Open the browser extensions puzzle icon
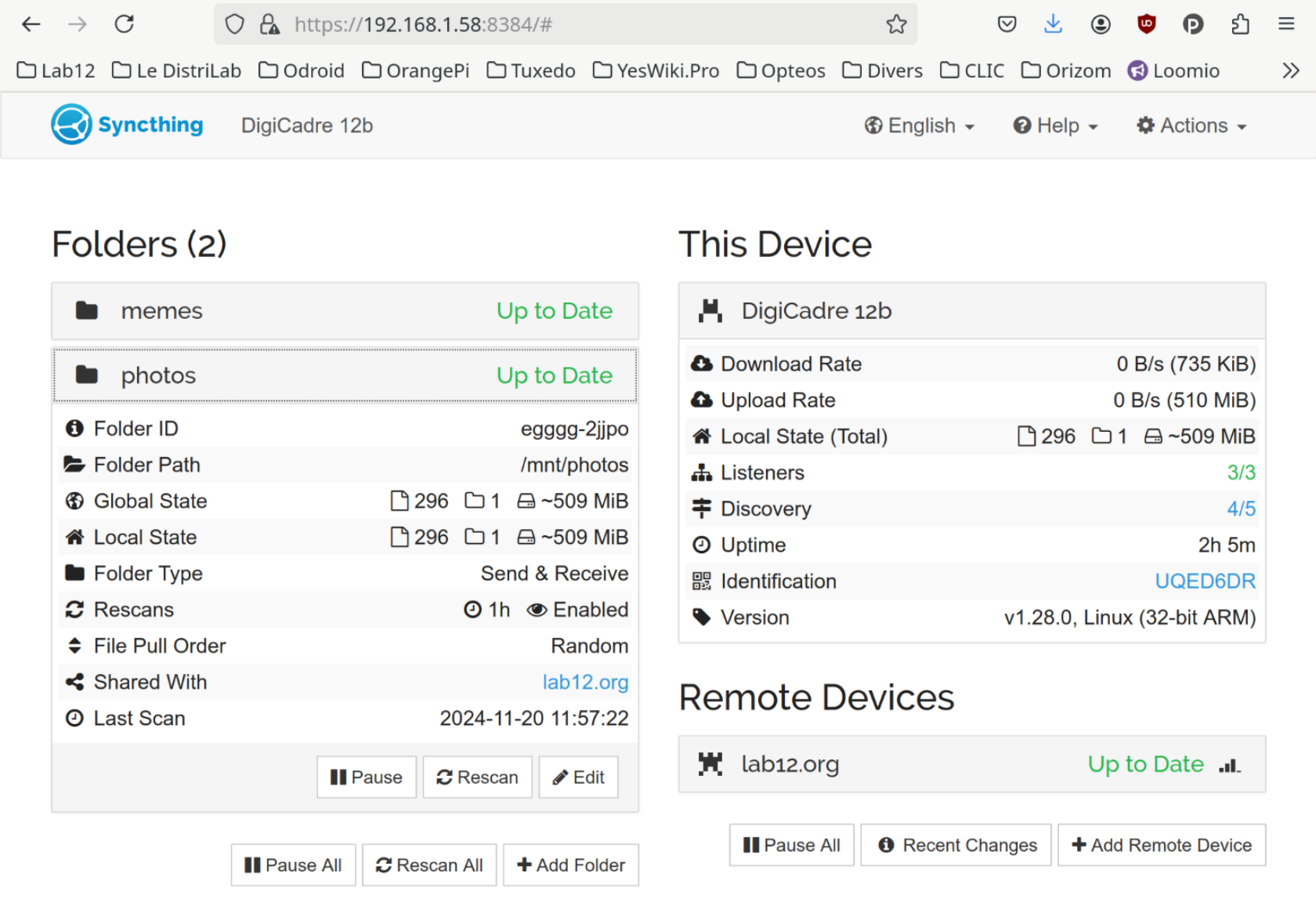Viewport: 1316px width, 913px height. [x=1240, y=24]
